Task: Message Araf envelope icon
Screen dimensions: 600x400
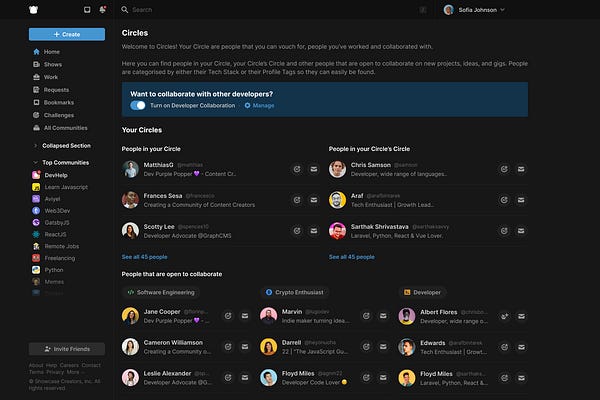Action: [521, 200]
